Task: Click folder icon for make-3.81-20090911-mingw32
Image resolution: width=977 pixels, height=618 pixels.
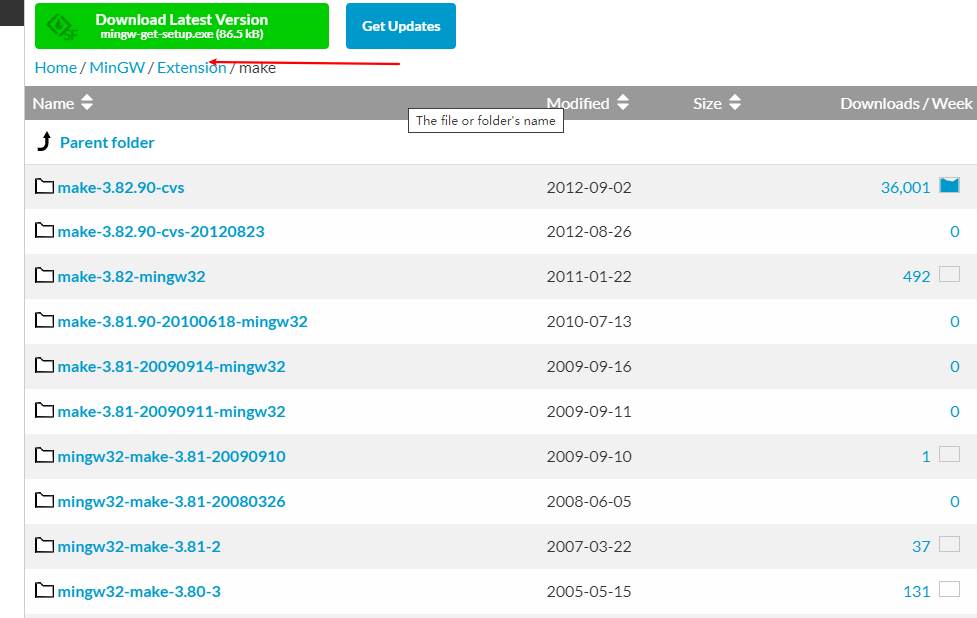Action: (x=44, y=410)
